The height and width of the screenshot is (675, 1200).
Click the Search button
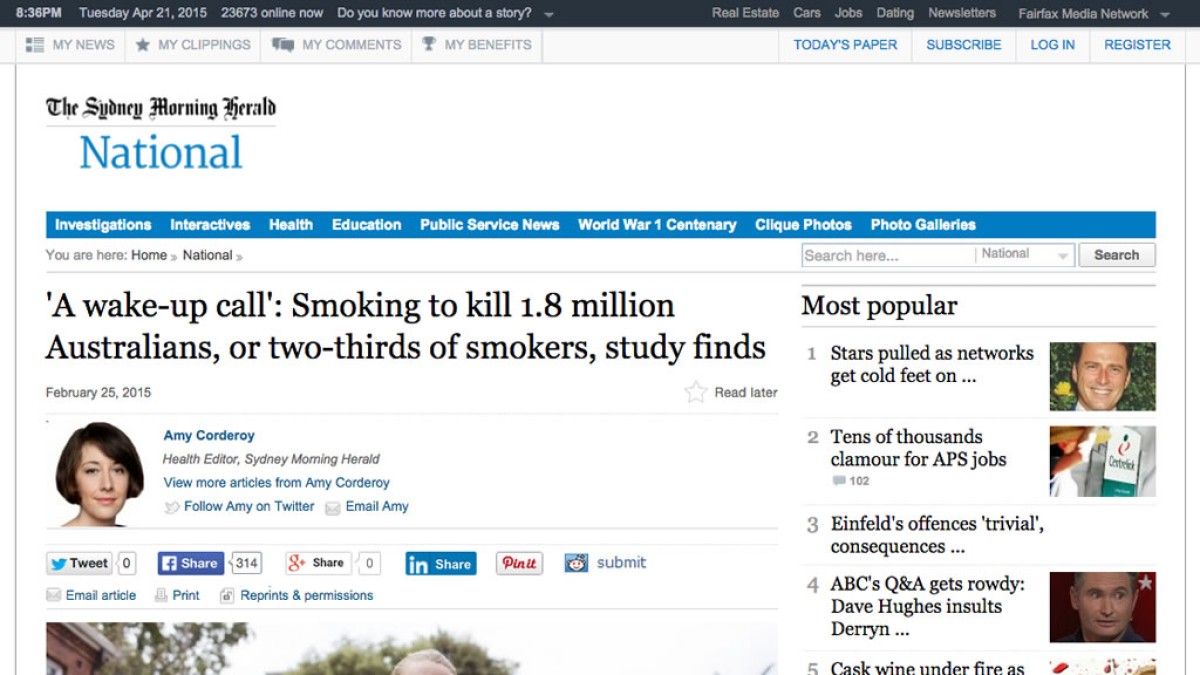(x=1116, y=254)
